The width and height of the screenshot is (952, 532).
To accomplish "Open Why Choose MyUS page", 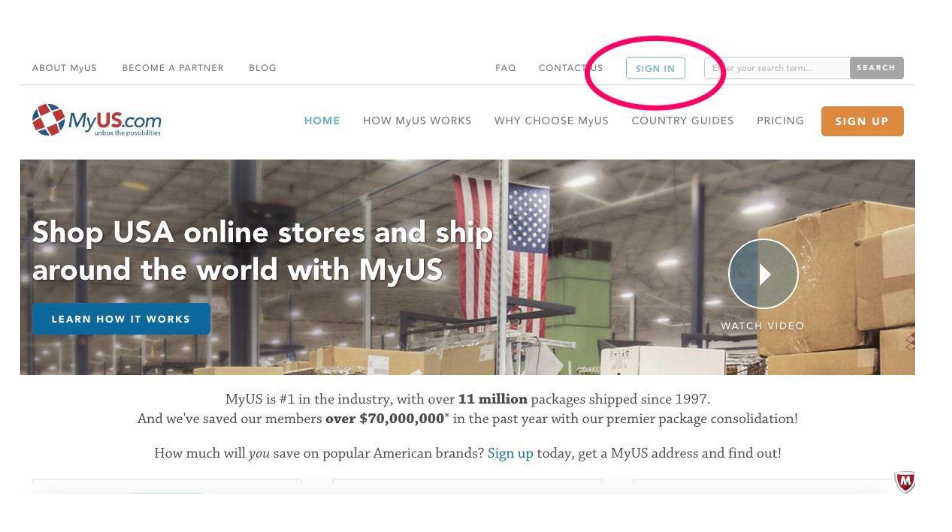I will tap(551, 121).
